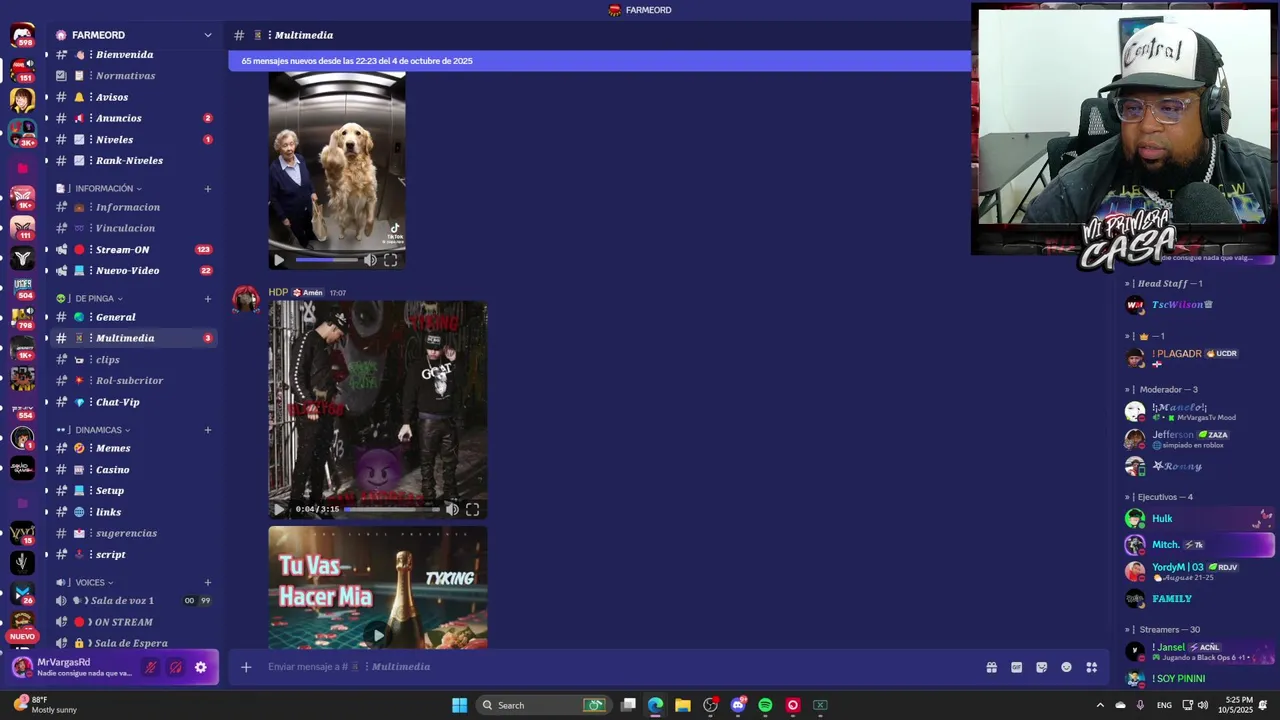Click the 65 mensajes nuevos banner
Screen dimensions: 1280x720
pos(599,61)
